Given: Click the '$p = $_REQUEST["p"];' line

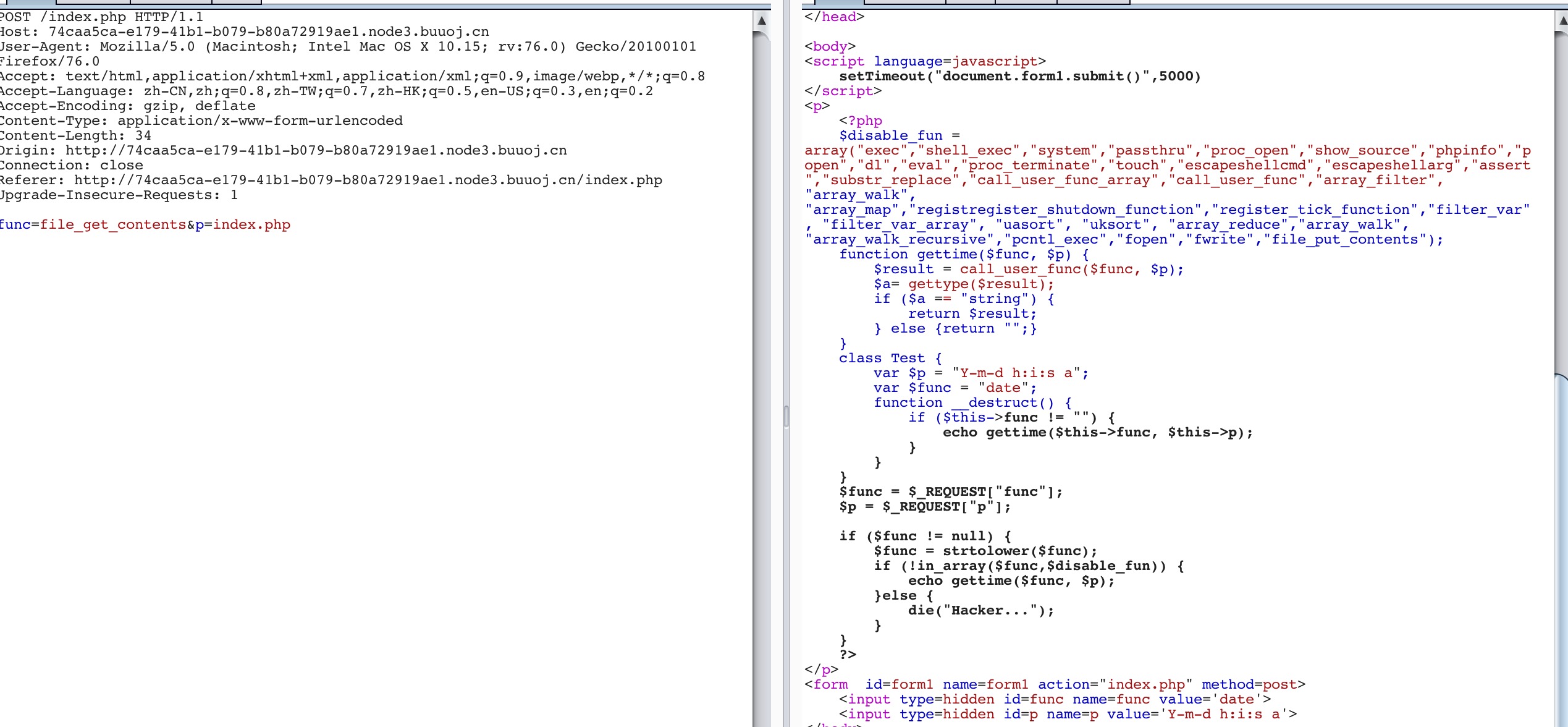Looking at the screenshot, I should coord(925,506).
